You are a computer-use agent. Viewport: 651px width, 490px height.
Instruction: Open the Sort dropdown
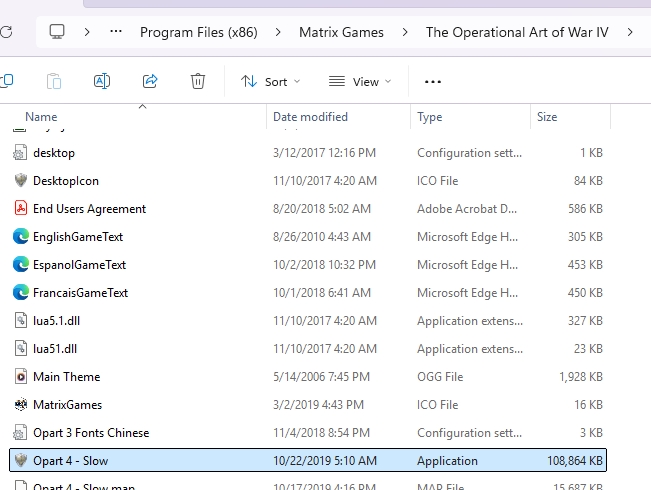point(270,82)
